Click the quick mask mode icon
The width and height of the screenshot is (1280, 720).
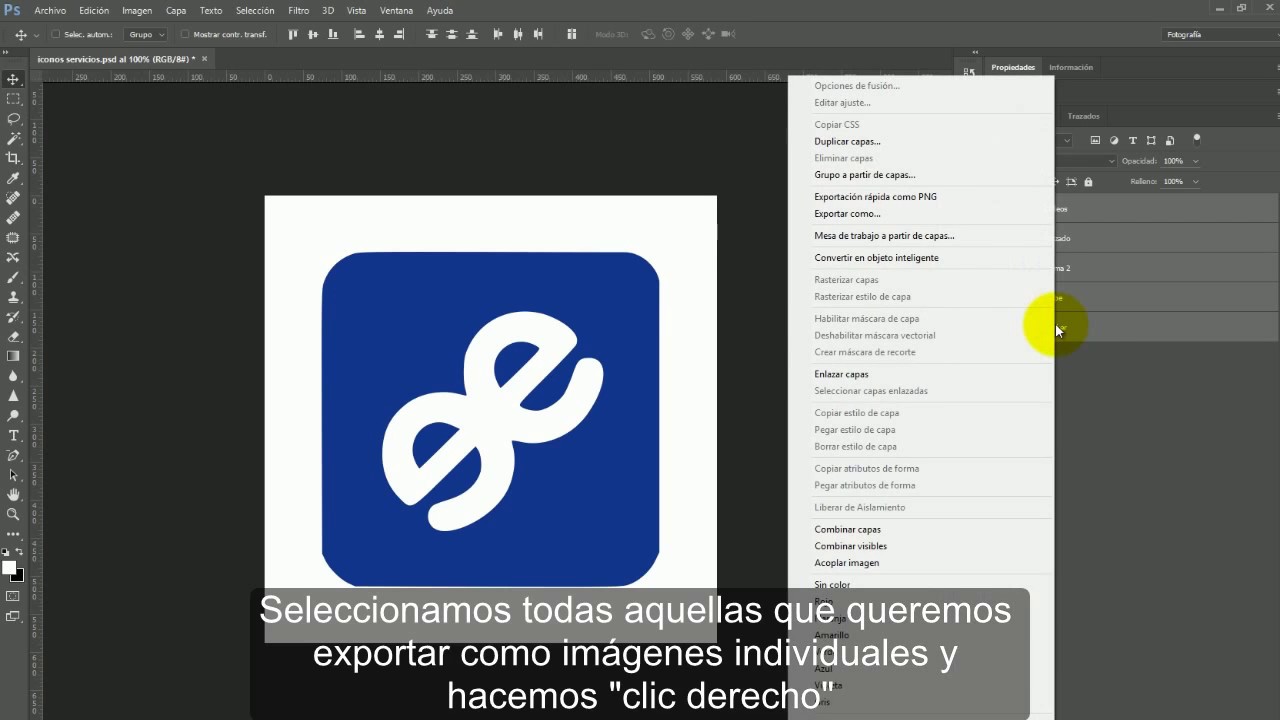[13, 596]
